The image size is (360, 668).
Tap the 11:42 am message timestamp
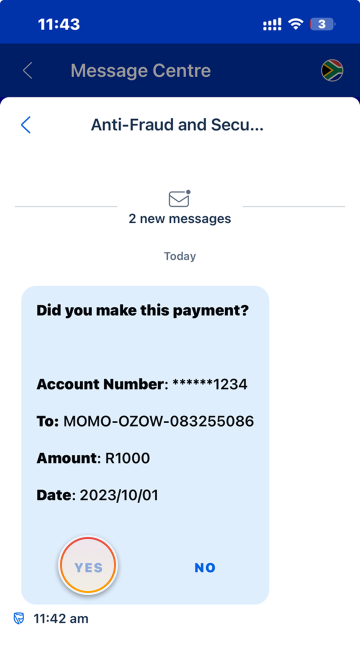click(61, 619)
